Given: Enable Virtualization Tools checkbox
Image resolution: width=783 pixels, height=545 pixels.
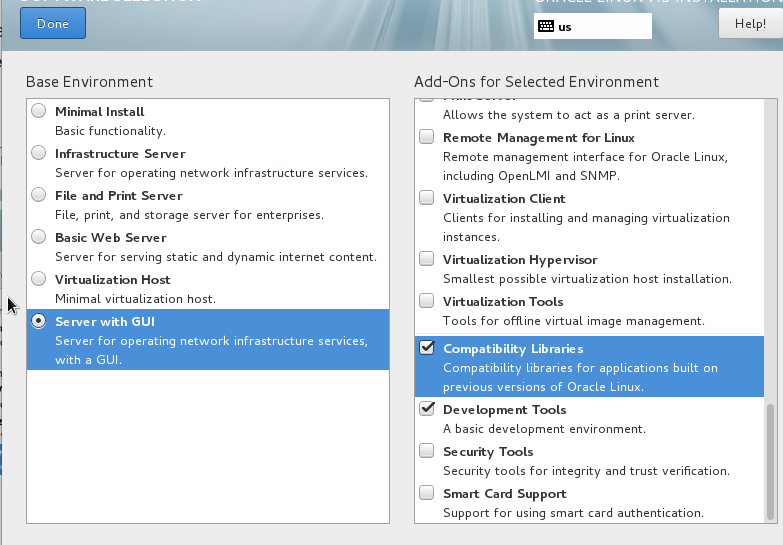Looking at the screenshot, I should coord(426,300).
